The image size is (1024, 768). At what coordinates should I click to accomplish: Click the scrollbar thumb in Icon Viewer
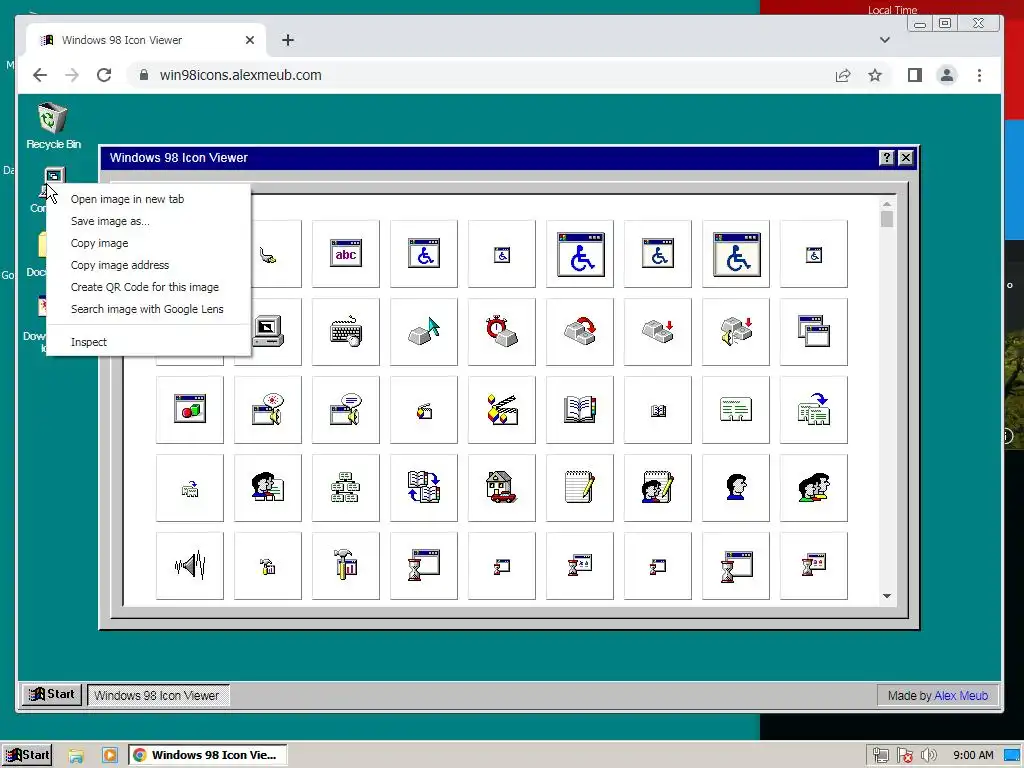(x=887, y=219)
